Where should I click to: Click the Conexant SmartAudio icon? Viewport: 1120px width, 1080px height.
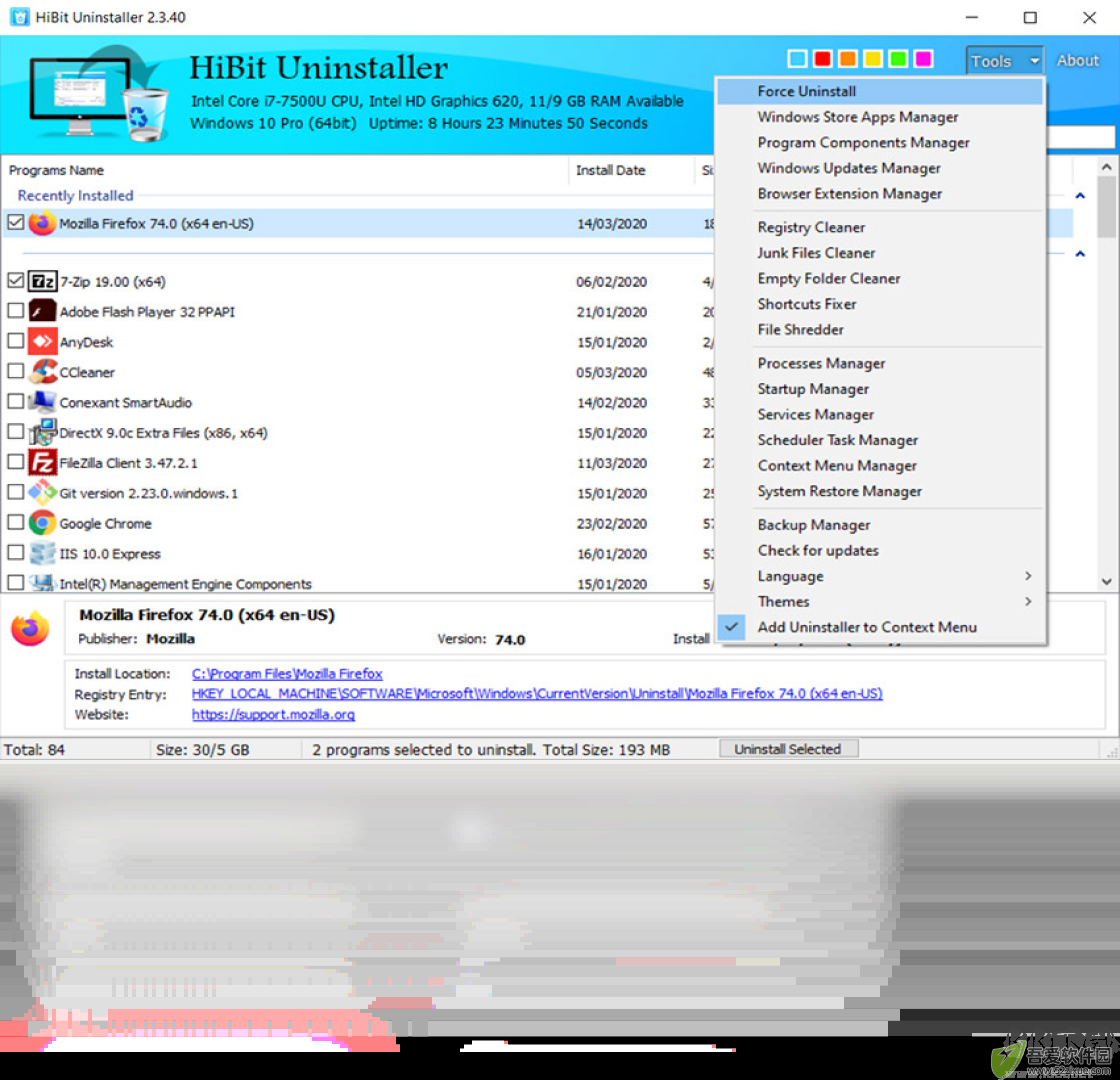click(x=42, y=402)
